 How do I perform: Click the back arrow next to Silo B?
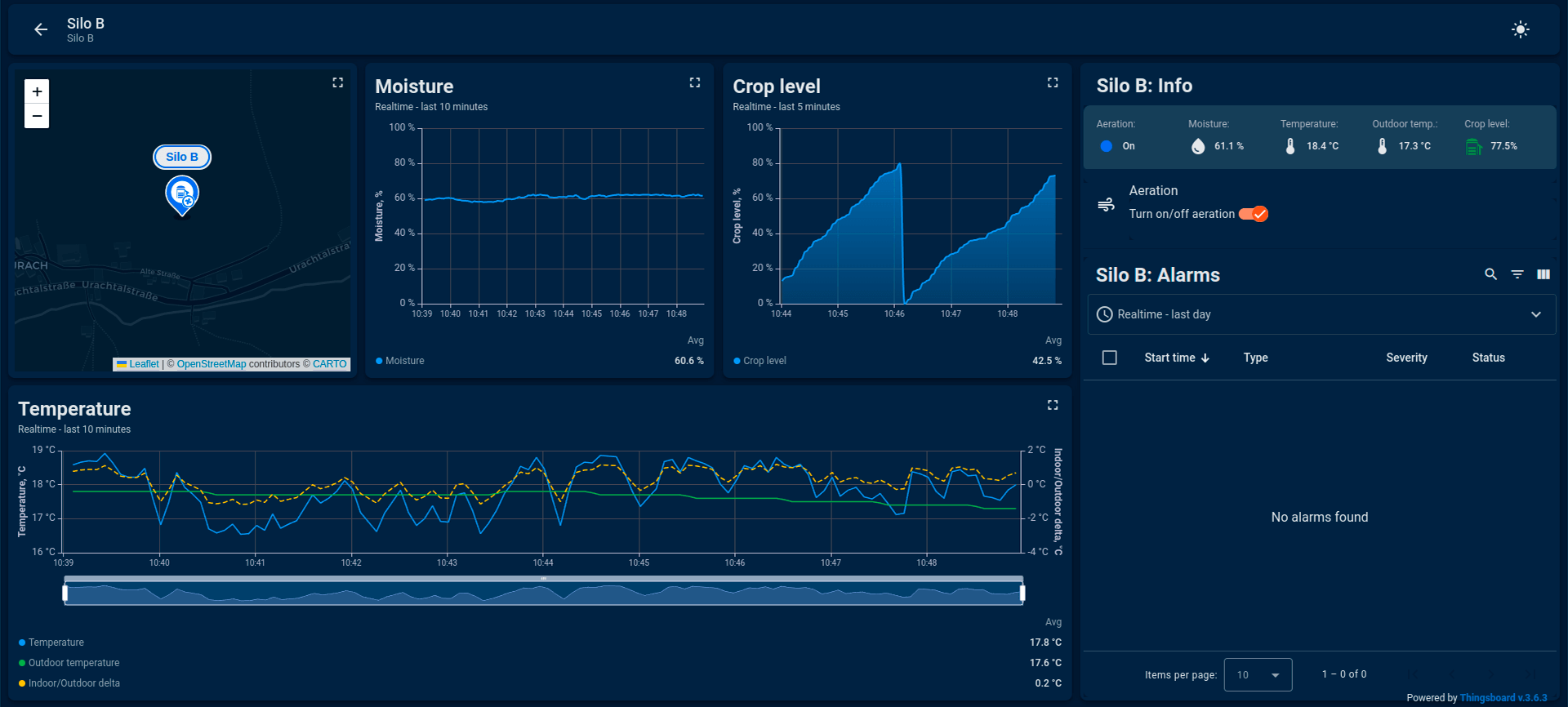pyautogui.click(x=41, y=30)
